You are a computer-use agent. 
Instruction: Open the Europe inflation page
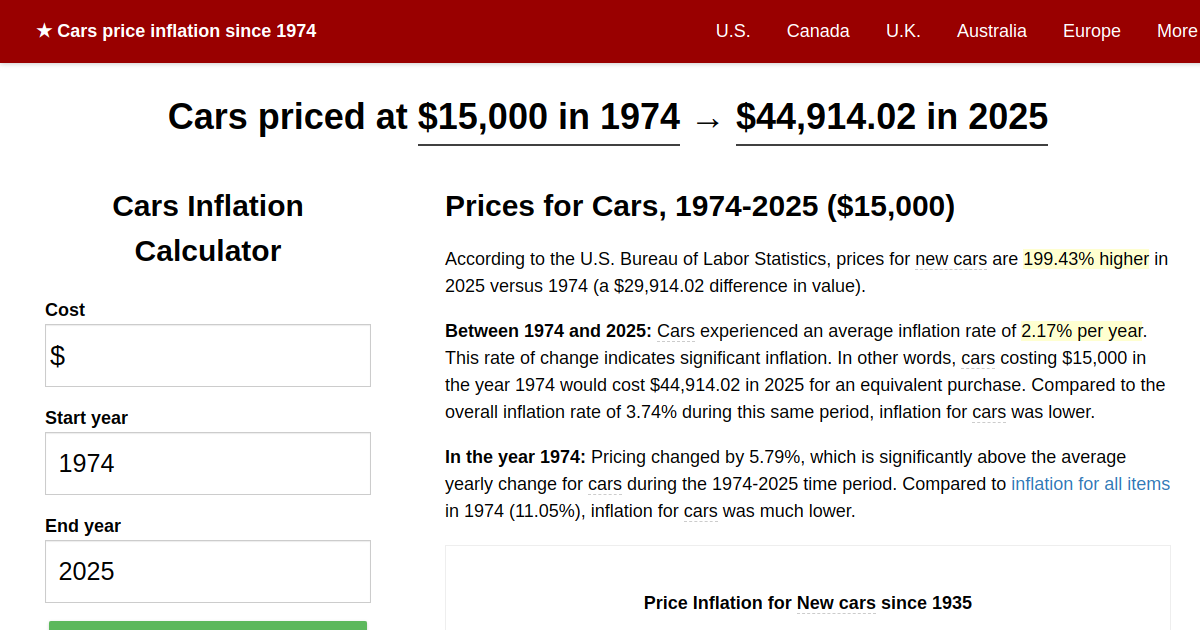click(1091, 31)
